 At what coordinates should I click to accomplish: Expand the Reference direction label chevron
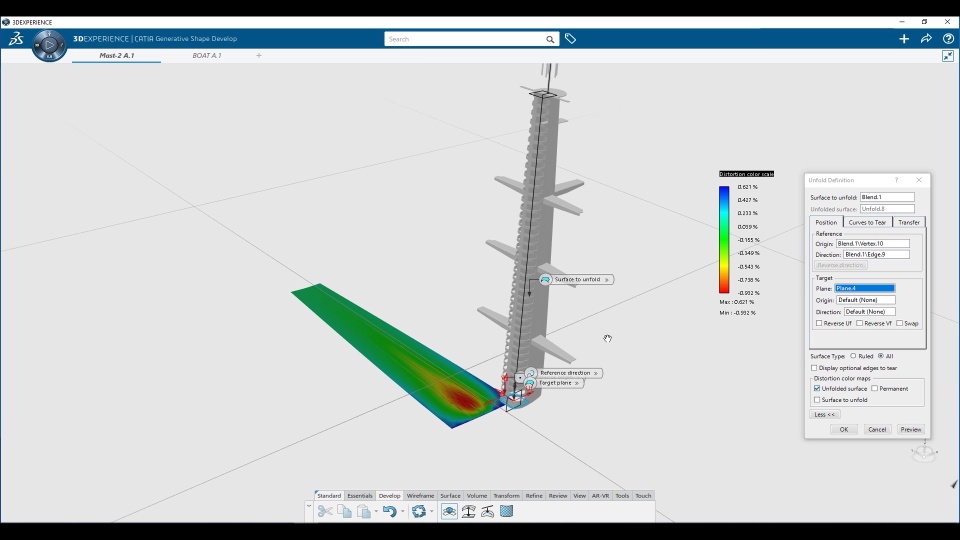click(596, 373)
